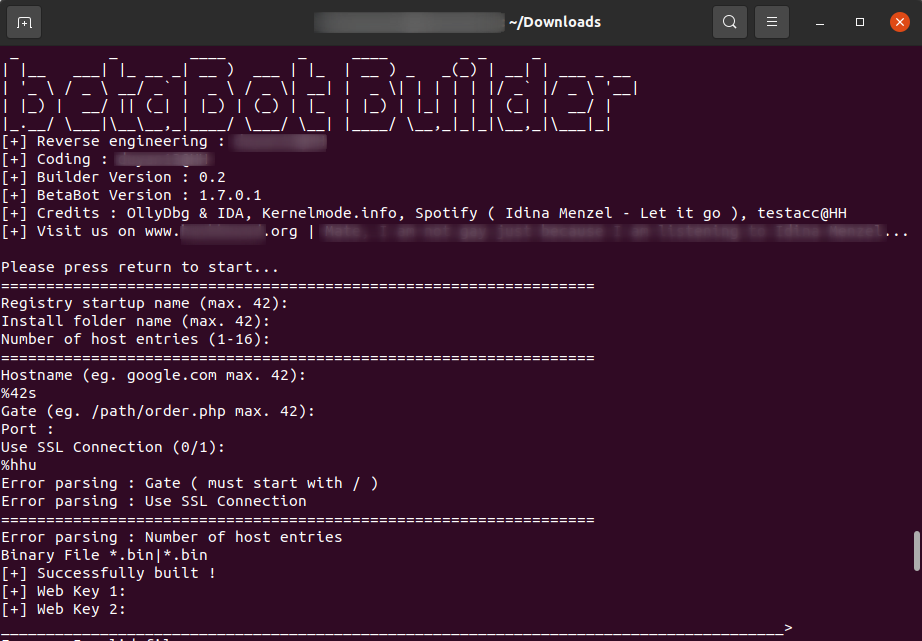
Task: Click the magnifier icon in the header bar
Action: [729, 21]
